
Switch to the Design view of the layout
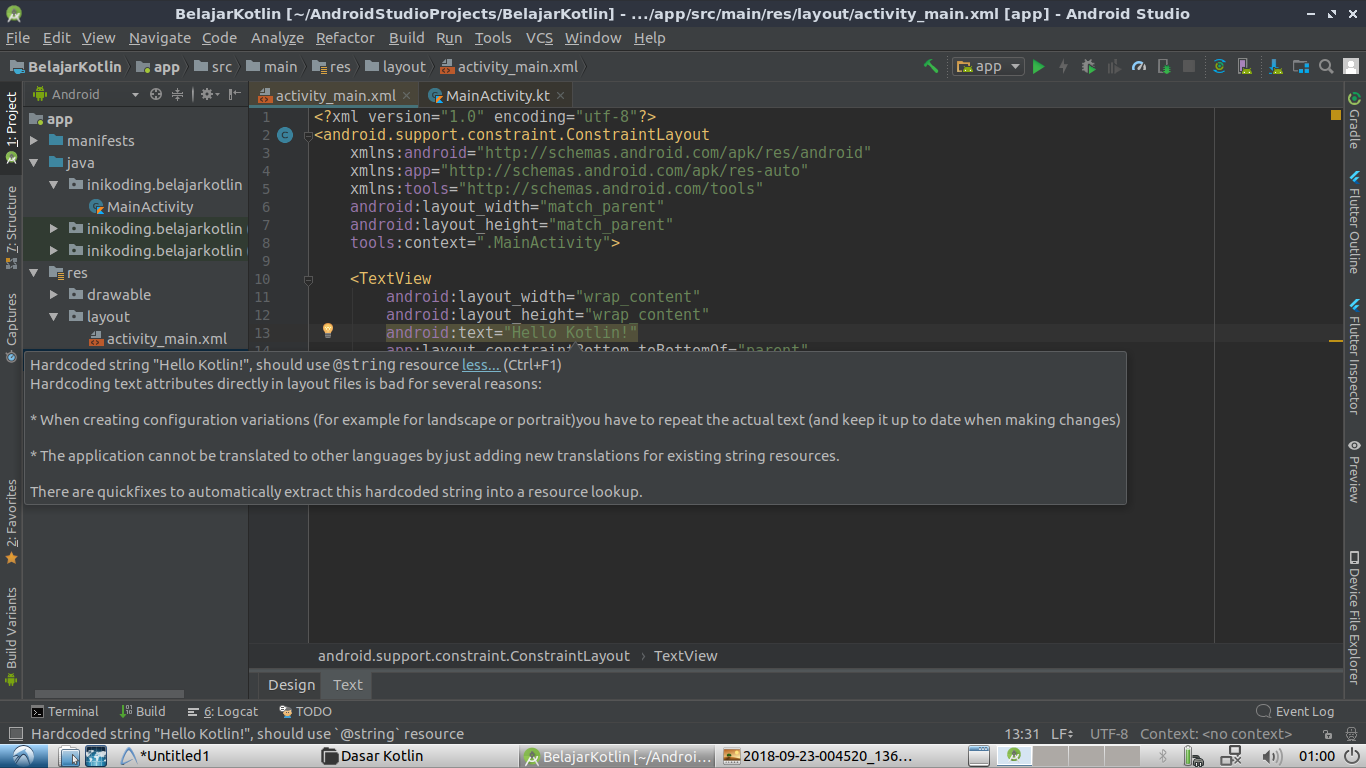coord(290,685)
